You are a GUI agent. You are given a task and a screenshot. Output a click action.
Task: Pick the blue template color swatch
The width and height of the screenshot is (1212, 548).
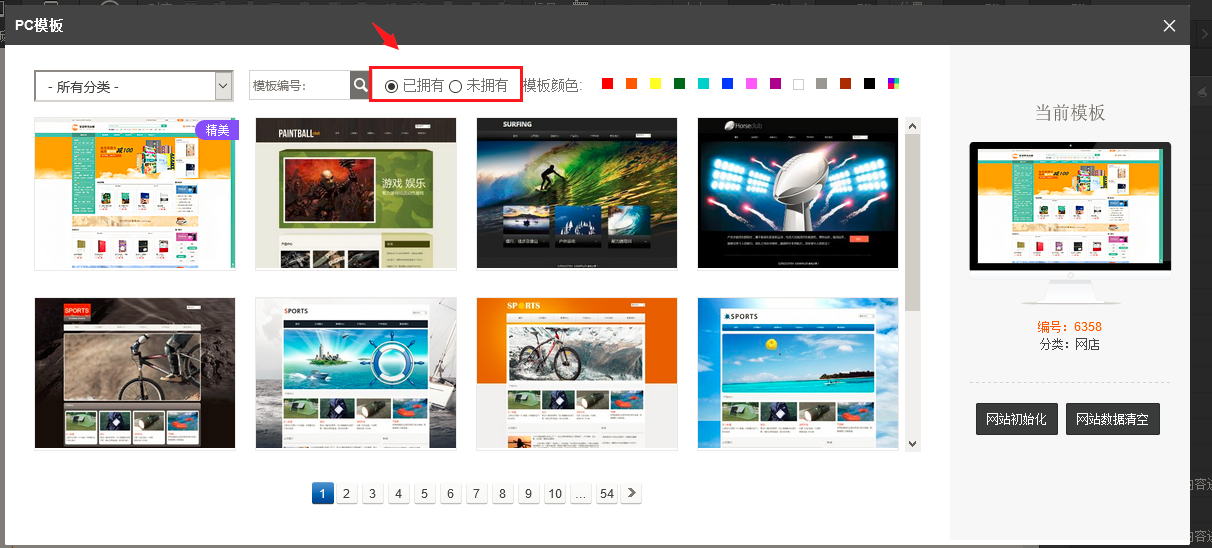click(x=727, y=84)
